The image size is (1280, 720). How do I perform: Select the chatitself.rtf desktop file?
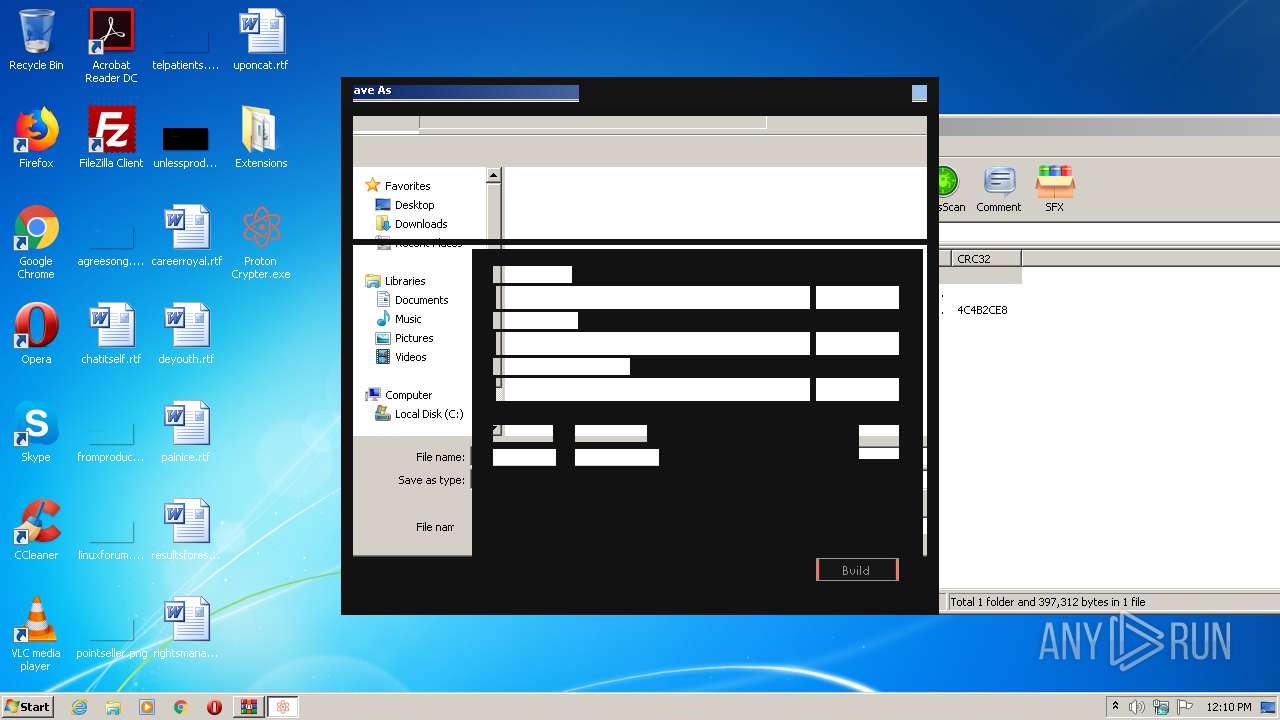[x=111, y=334]
